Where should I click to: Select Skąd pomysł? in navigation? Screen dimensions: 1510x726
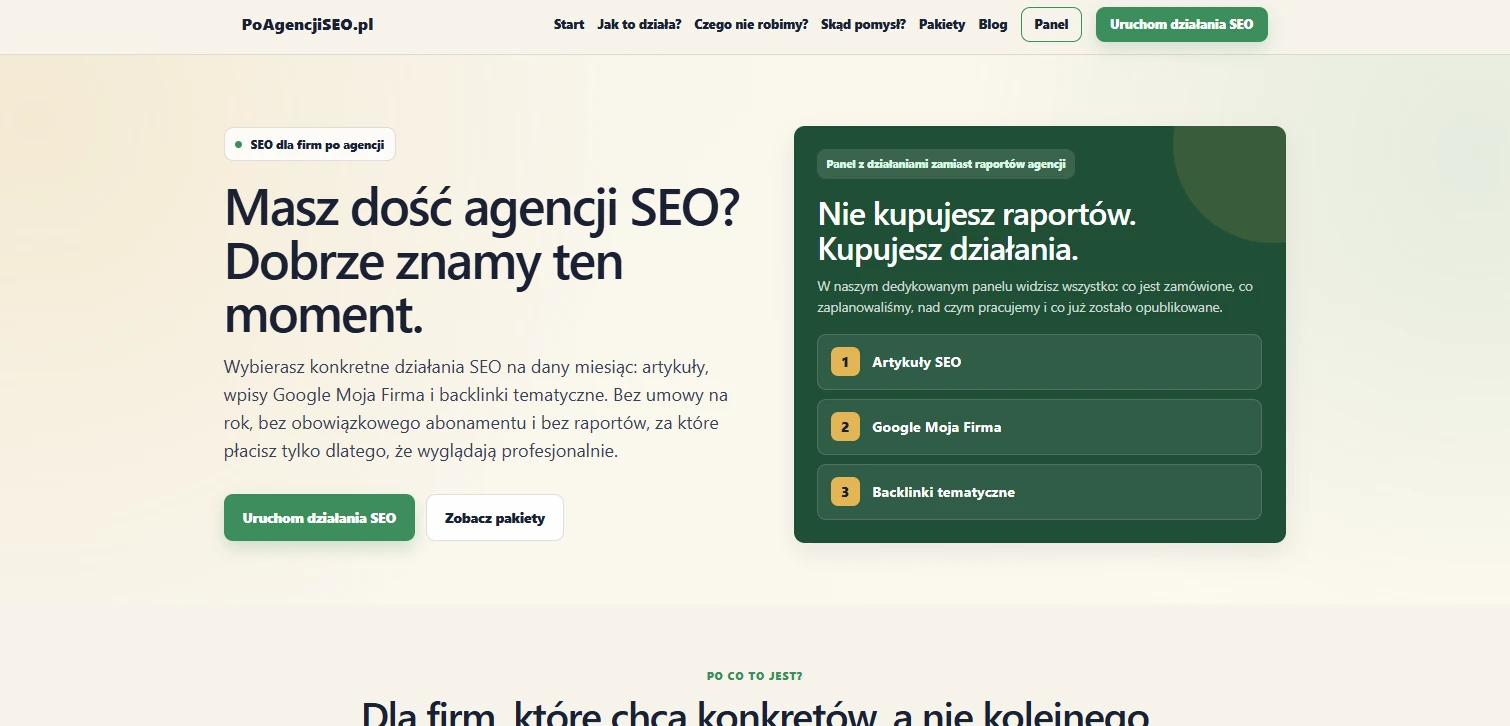pos(863,24)
